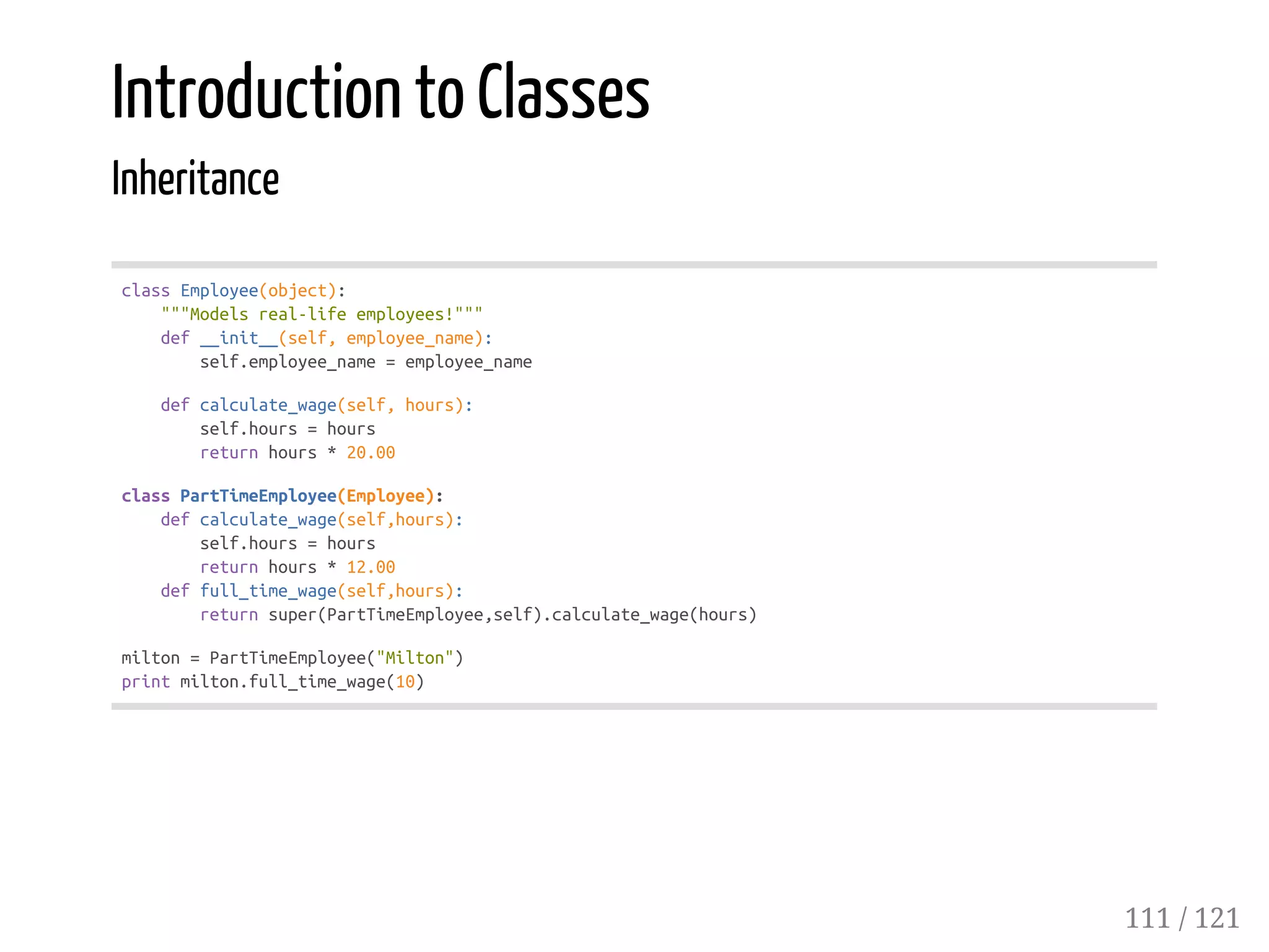Click the Models real-life employees docstring
The width and height of the screenshot is (1269, 952).
321,314
